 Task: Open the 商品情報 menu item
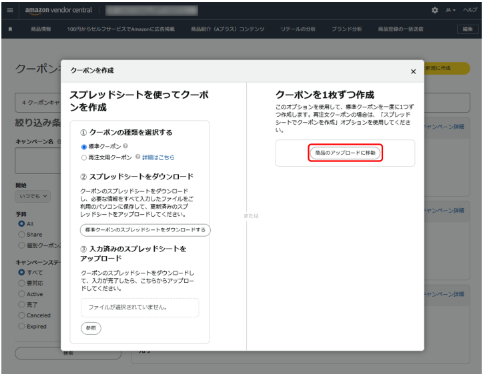pos(41,29)
